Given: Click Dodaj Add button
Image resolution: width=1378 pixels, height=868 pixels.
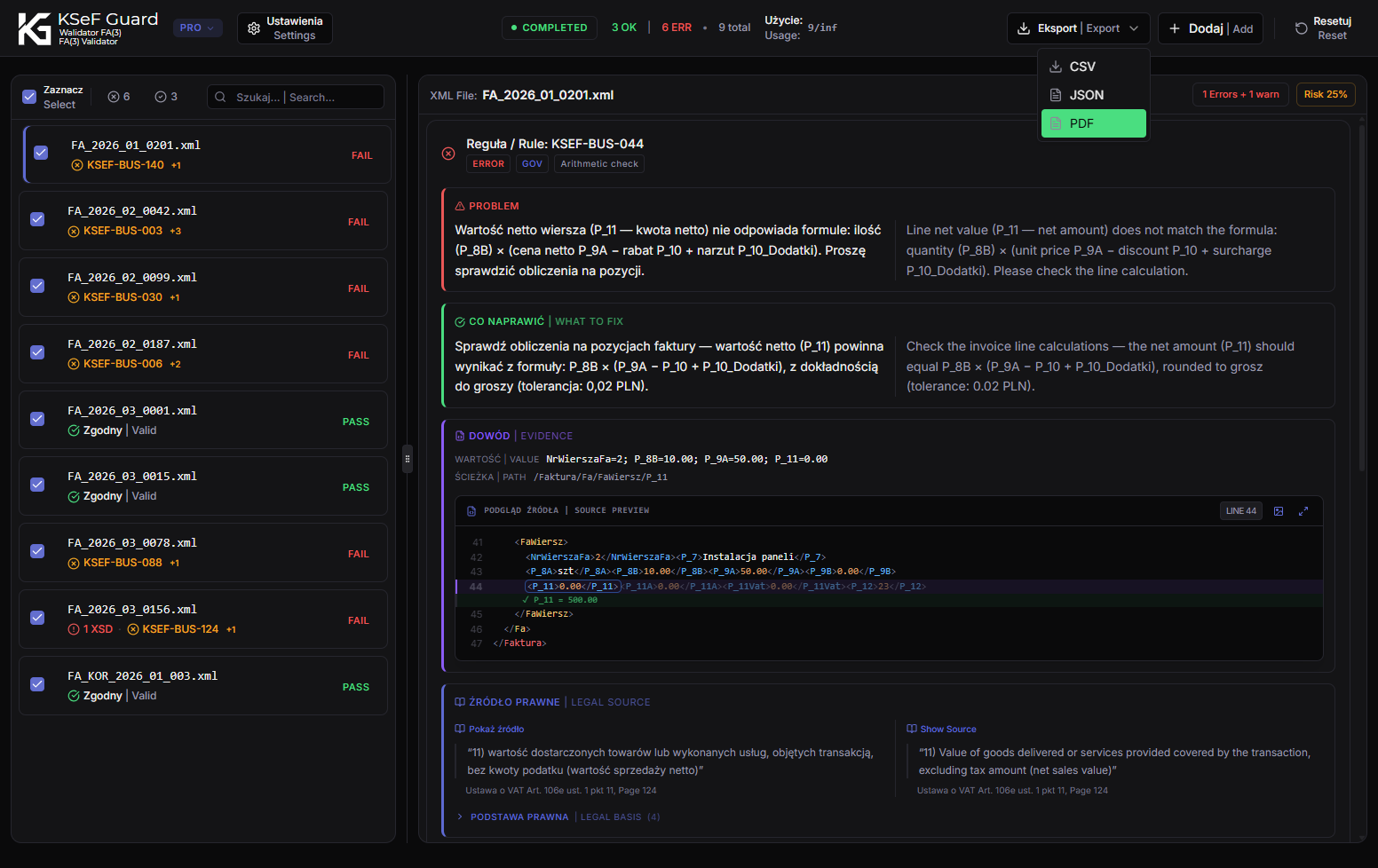Looking at the screenshot, I should tap(1210, 28).
